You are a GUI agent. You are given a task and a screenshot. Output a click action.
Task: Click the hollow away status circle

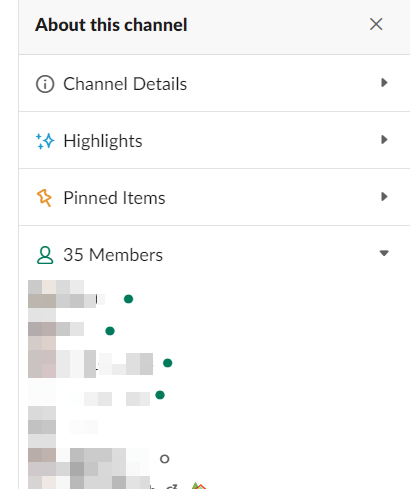point(165,459)
